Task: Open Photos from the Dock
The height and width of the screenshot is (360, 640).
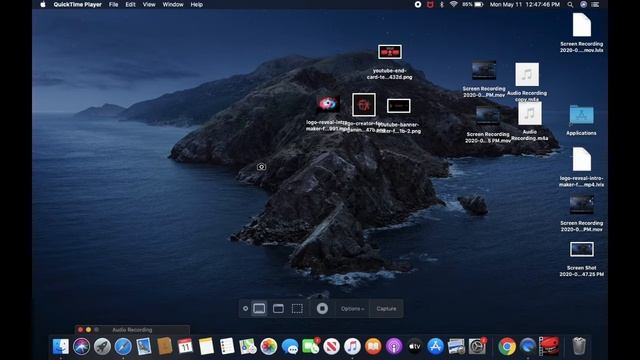Action: (269, 347)
